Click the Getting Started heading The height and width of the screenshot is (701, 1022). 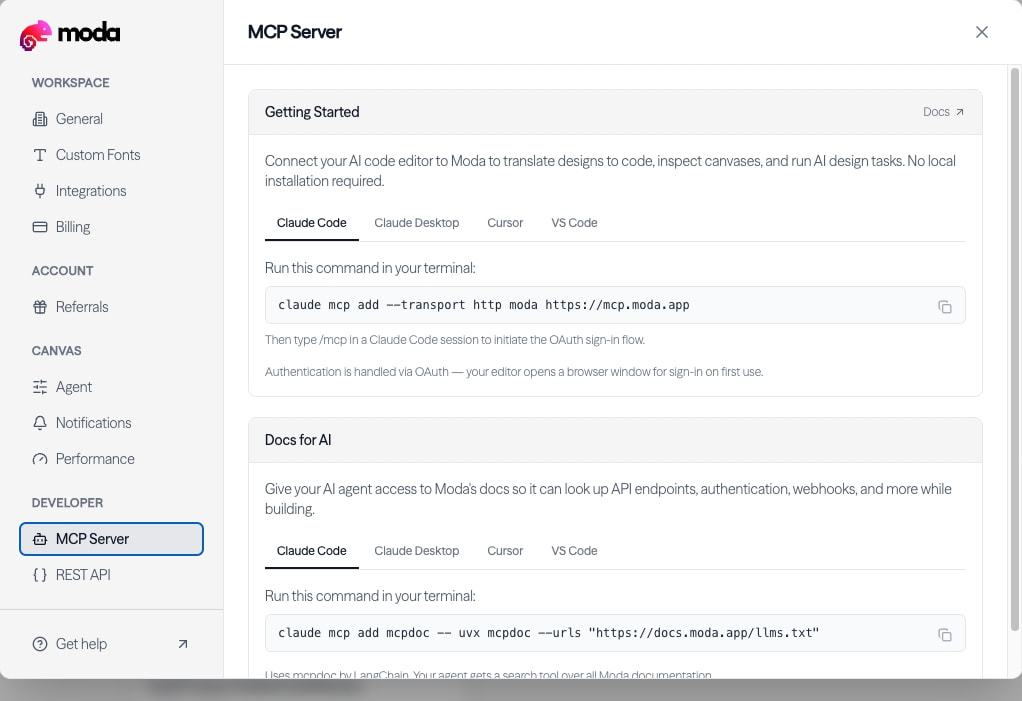coord(312,112)
